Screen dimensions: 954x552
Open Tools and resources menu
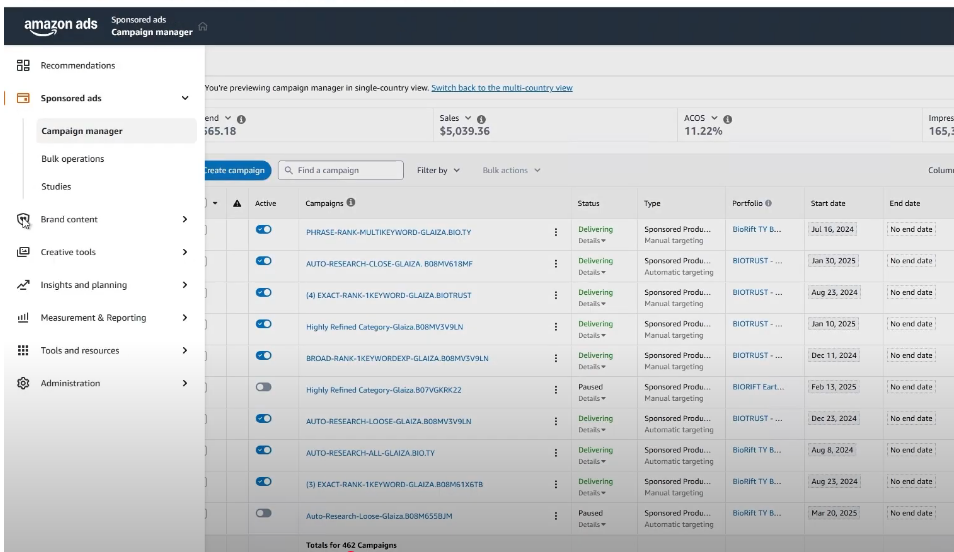point(80,351)
